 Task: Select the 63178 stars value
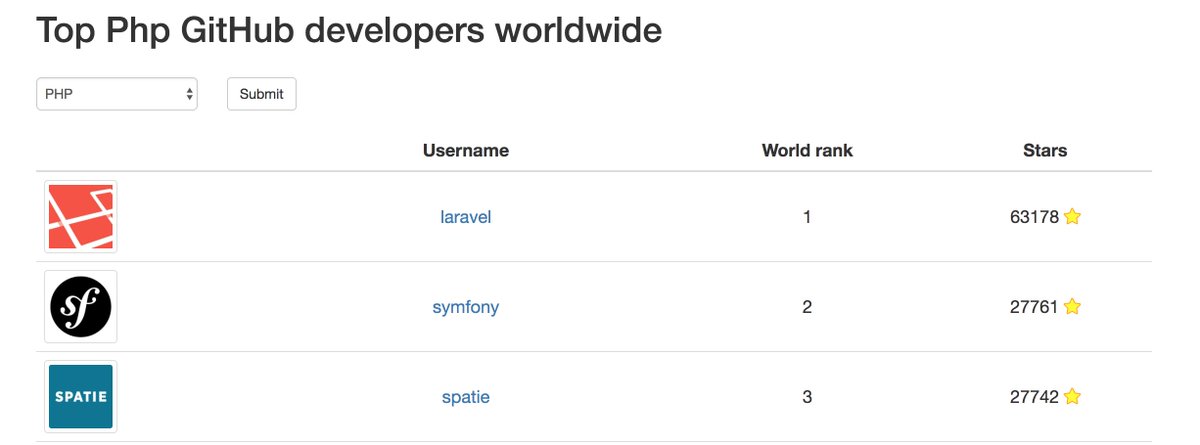[1034, 217]
